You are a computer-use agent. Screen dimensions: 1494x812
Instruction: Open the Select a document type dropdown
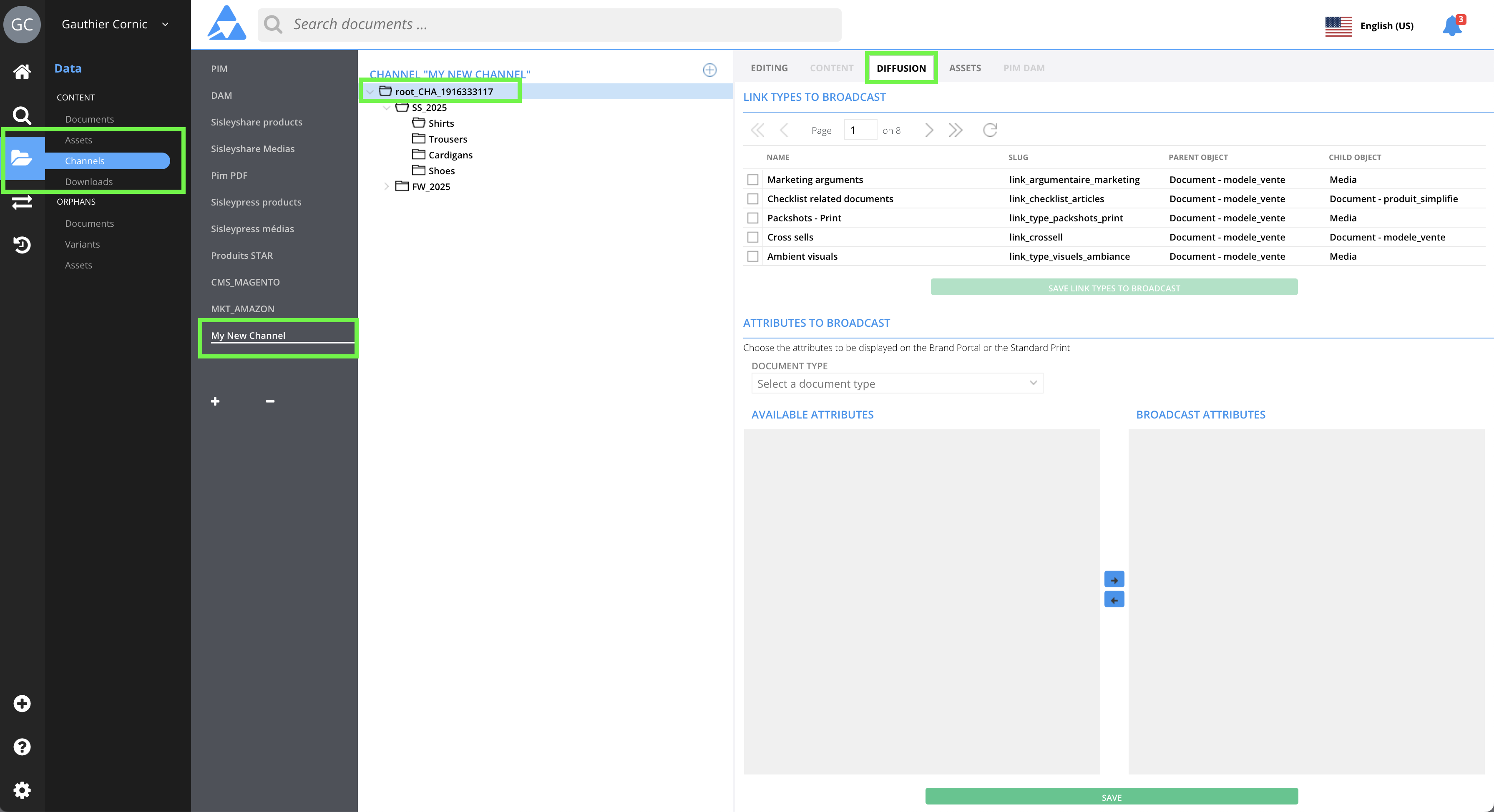click(x=897, y=383)
